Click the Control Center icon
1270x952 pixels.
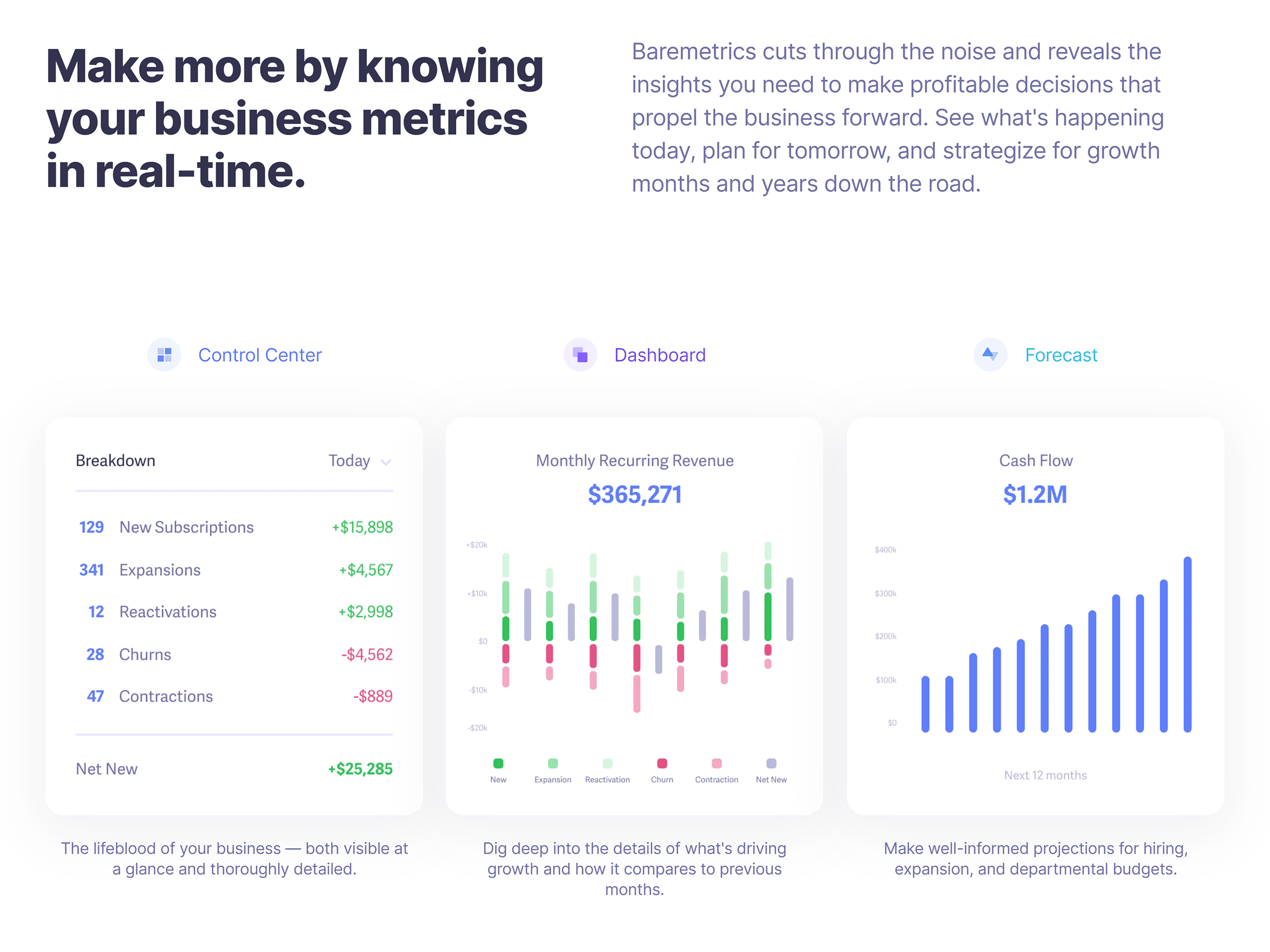click(x=164, y=354)
